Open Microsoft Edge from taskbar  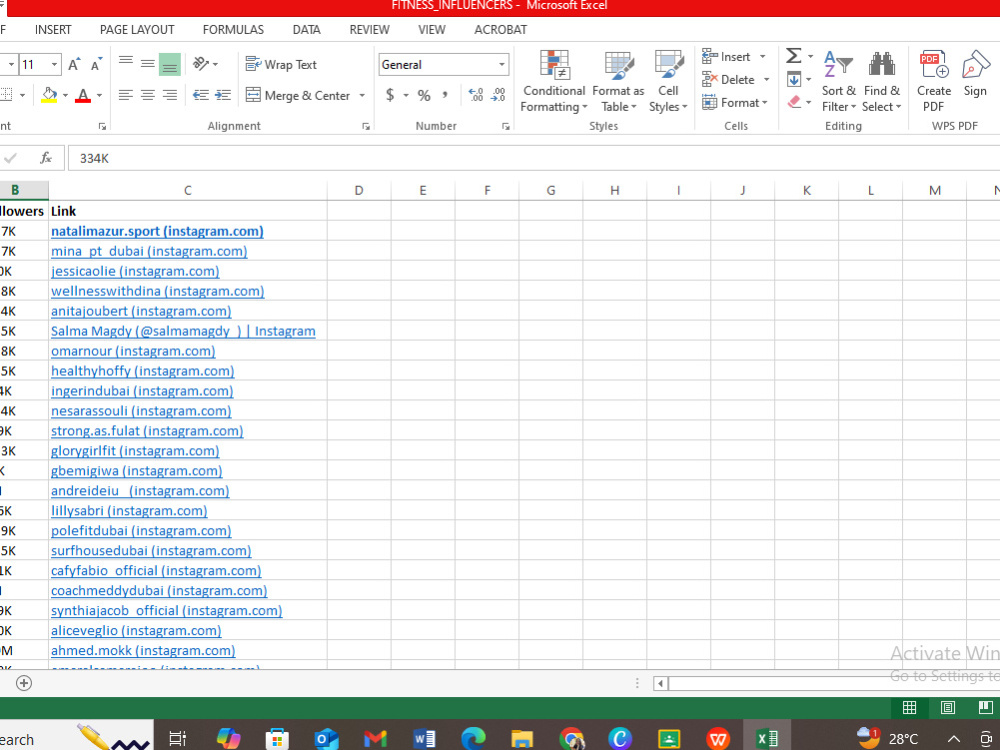pyautogui.click(x=473, y=738)
